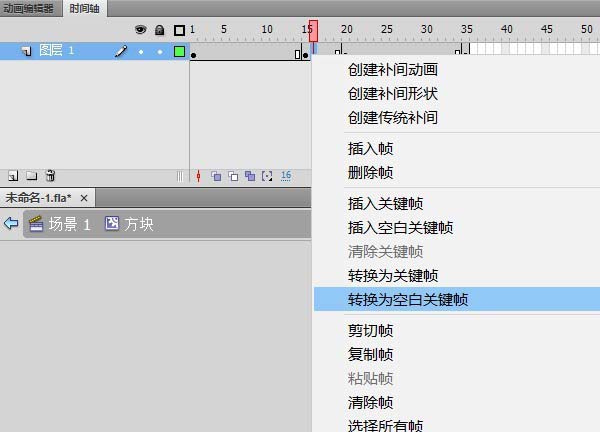Click the eye icon in timeline header
The image size is (600, 432).
click(140, 29)
